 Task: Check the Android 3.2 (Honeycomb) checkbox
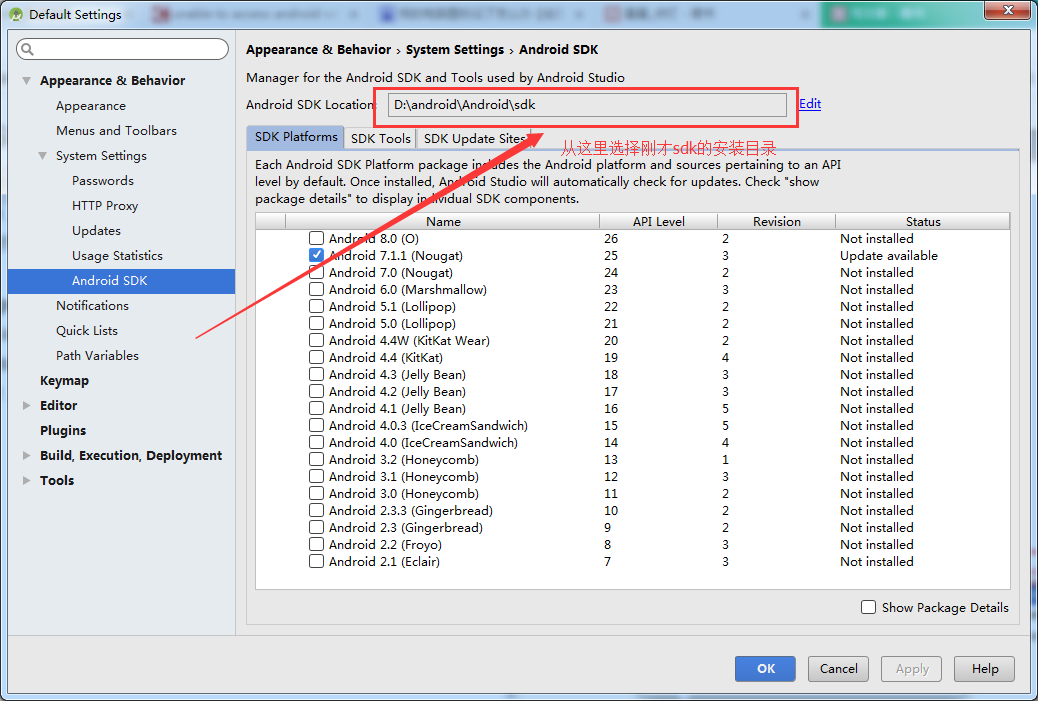click(316, 459)
